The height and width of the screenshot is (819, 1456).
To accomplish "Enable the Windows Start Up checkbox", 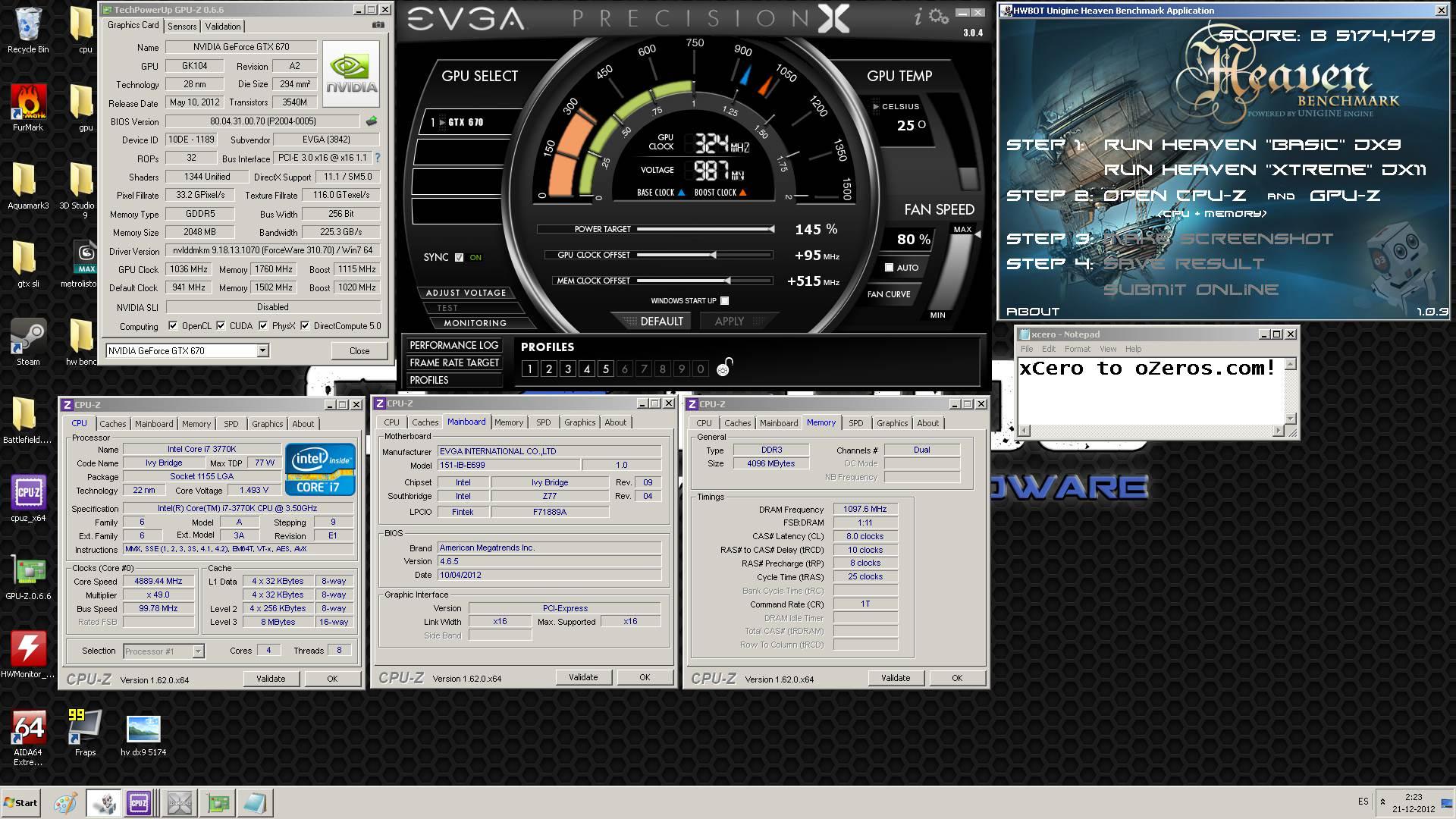I will click(724, 301).
